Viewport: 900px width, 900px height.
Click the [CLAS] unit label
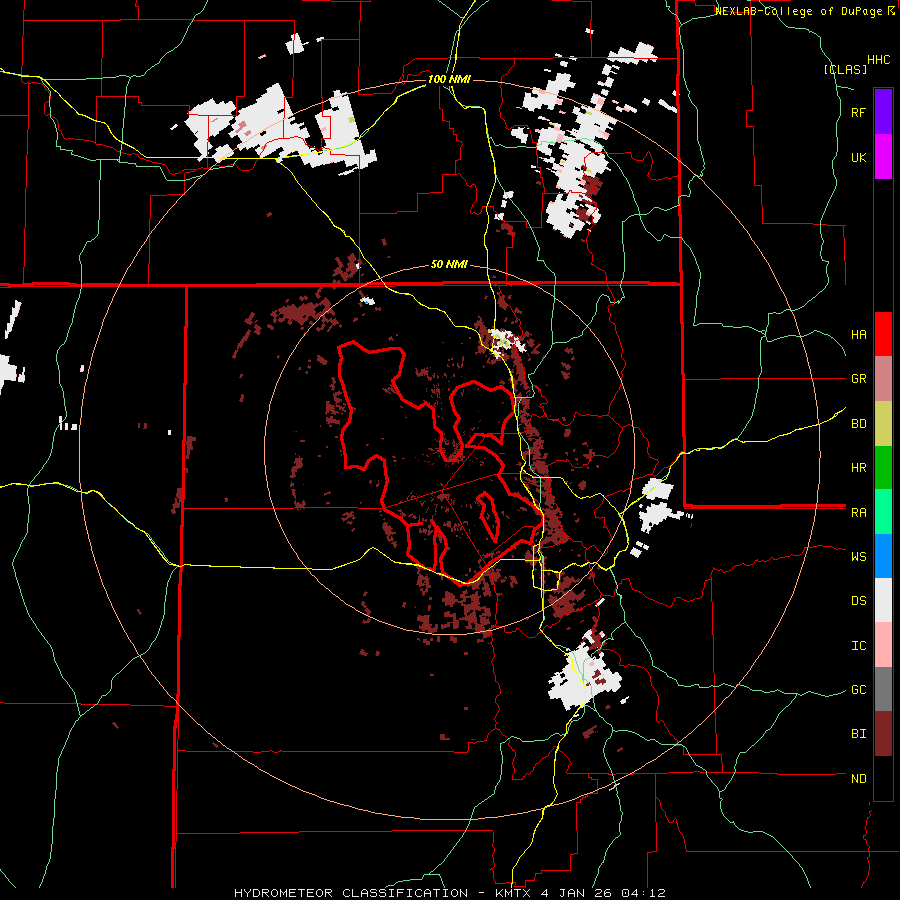click(845, 69)
